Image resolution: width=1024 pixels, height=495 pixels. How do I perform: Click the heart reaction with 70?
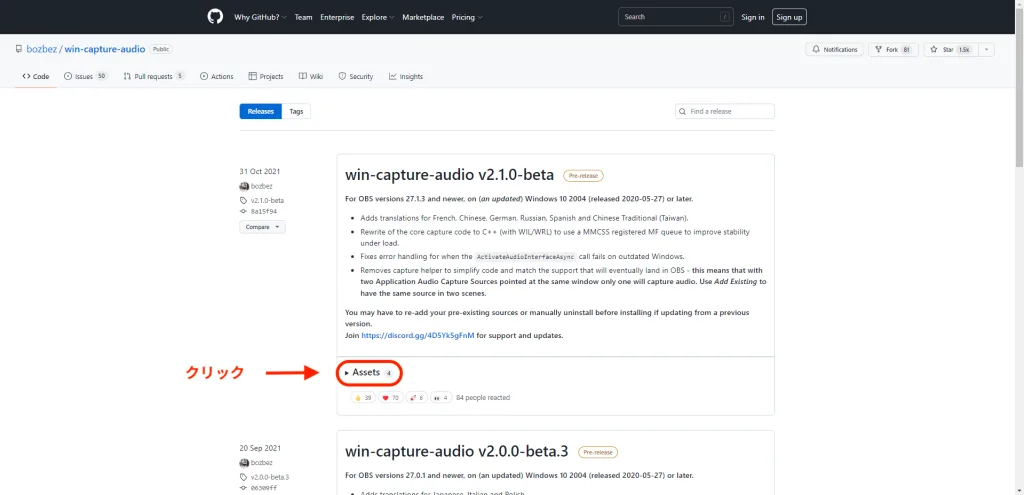[x=391, y=397]
